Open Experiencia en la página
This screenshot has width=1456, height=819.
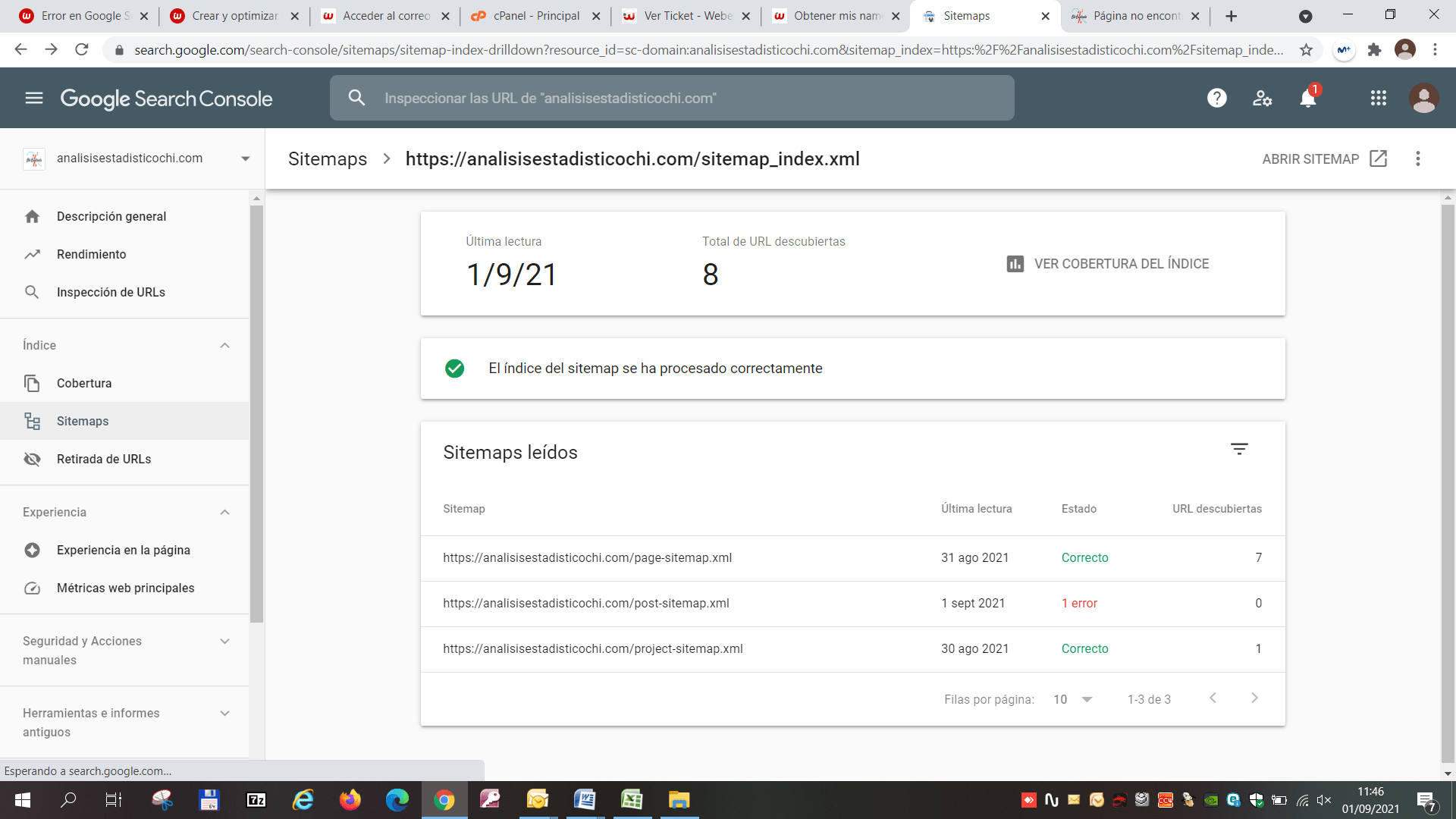pyautogui.click(x=124, y=551)
